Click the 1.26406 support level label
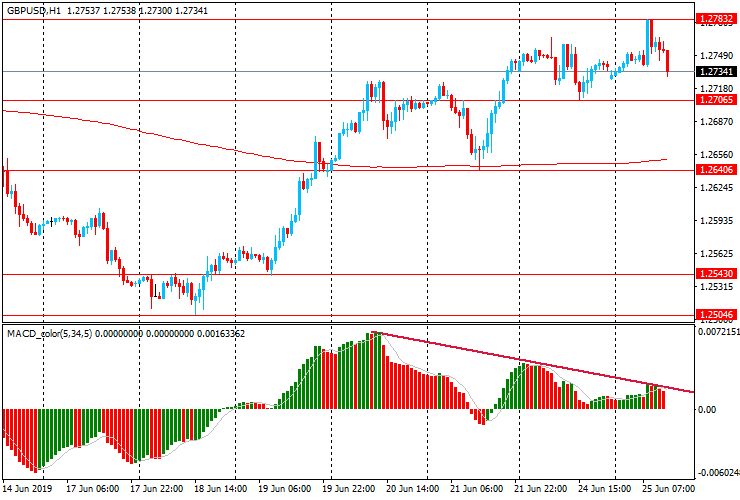 (x=716, y=169)
